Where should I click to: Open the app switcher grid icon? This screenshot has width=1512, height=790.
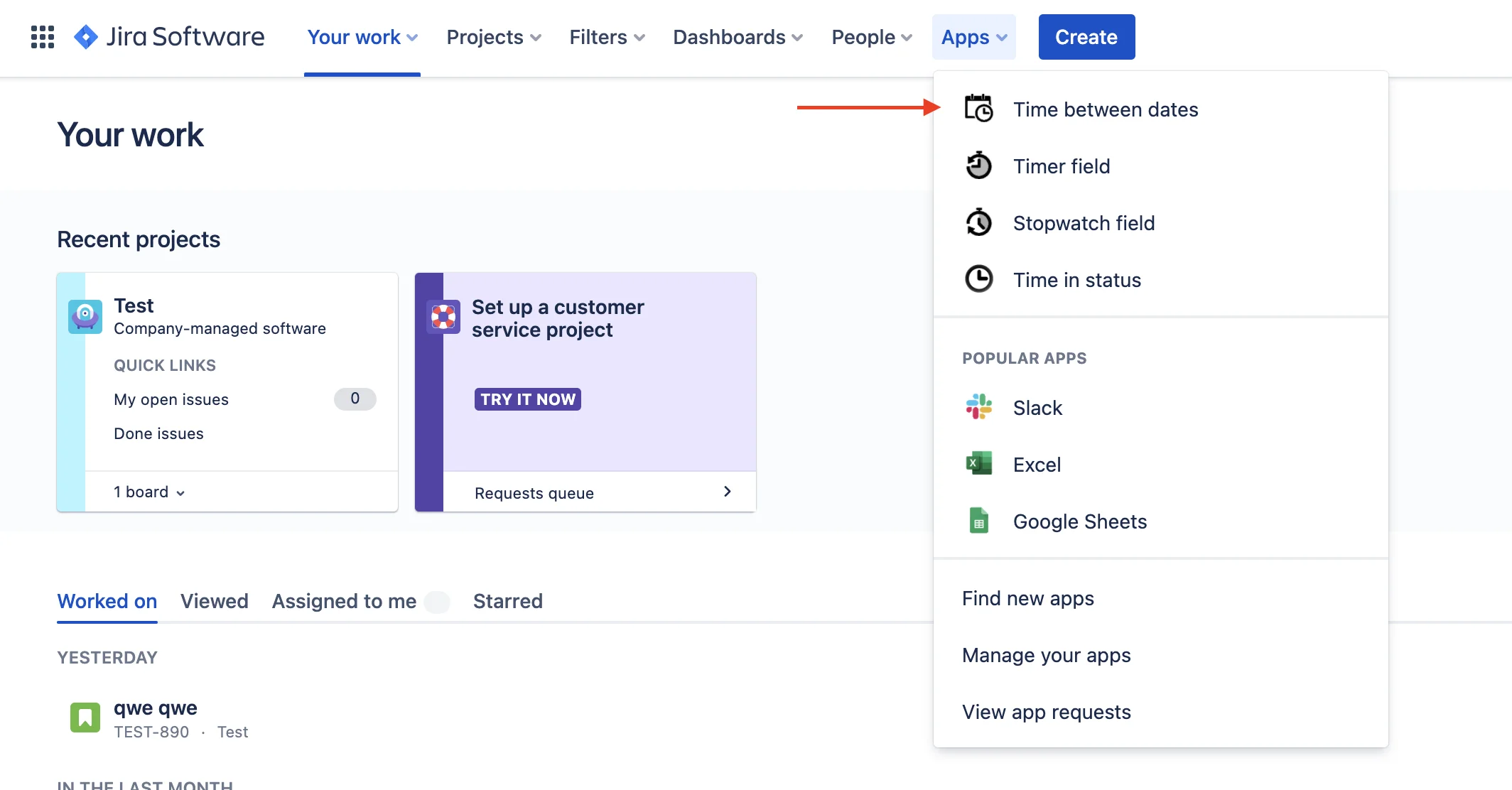tap(43, 37)
